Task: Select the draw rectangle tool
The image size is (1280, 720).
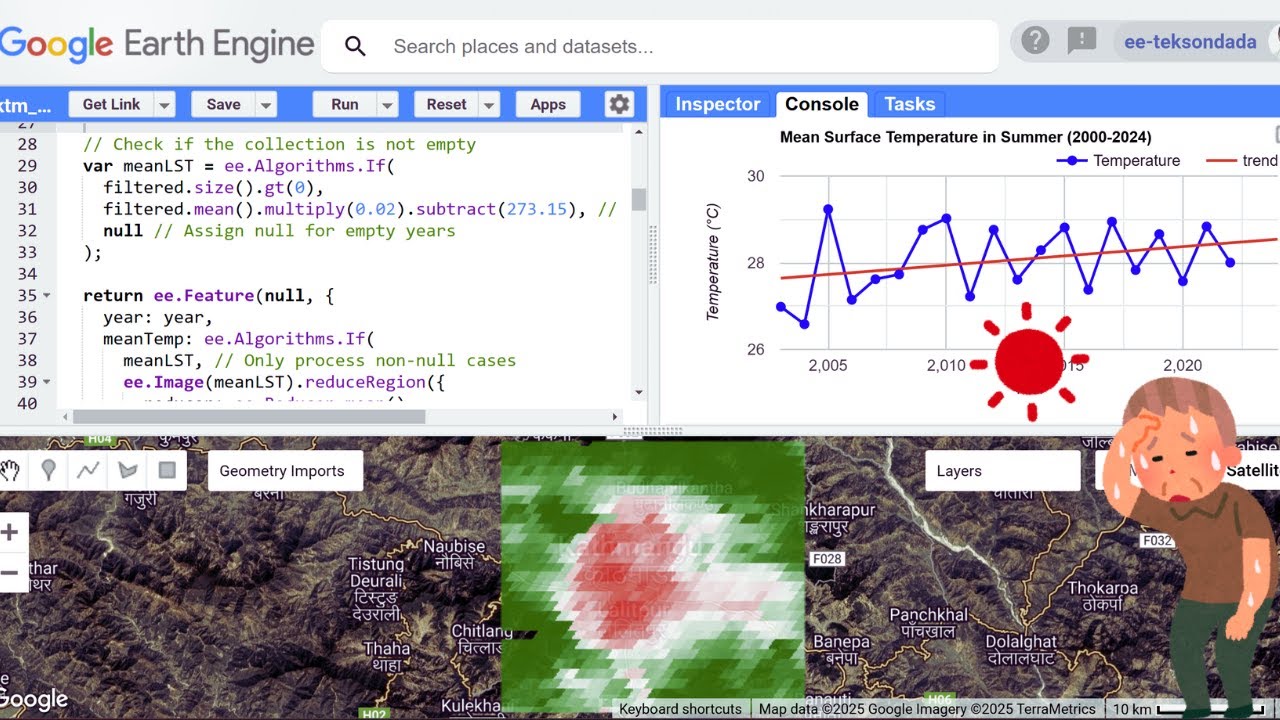Action: (x=167, y=470)
